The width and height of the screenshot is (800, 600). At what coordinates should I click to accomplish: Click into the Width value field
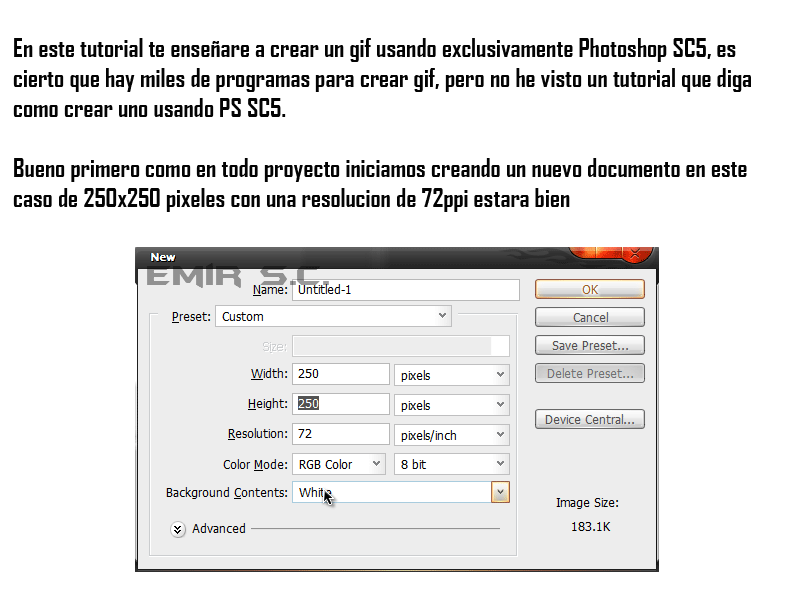[x=340, y=374]
